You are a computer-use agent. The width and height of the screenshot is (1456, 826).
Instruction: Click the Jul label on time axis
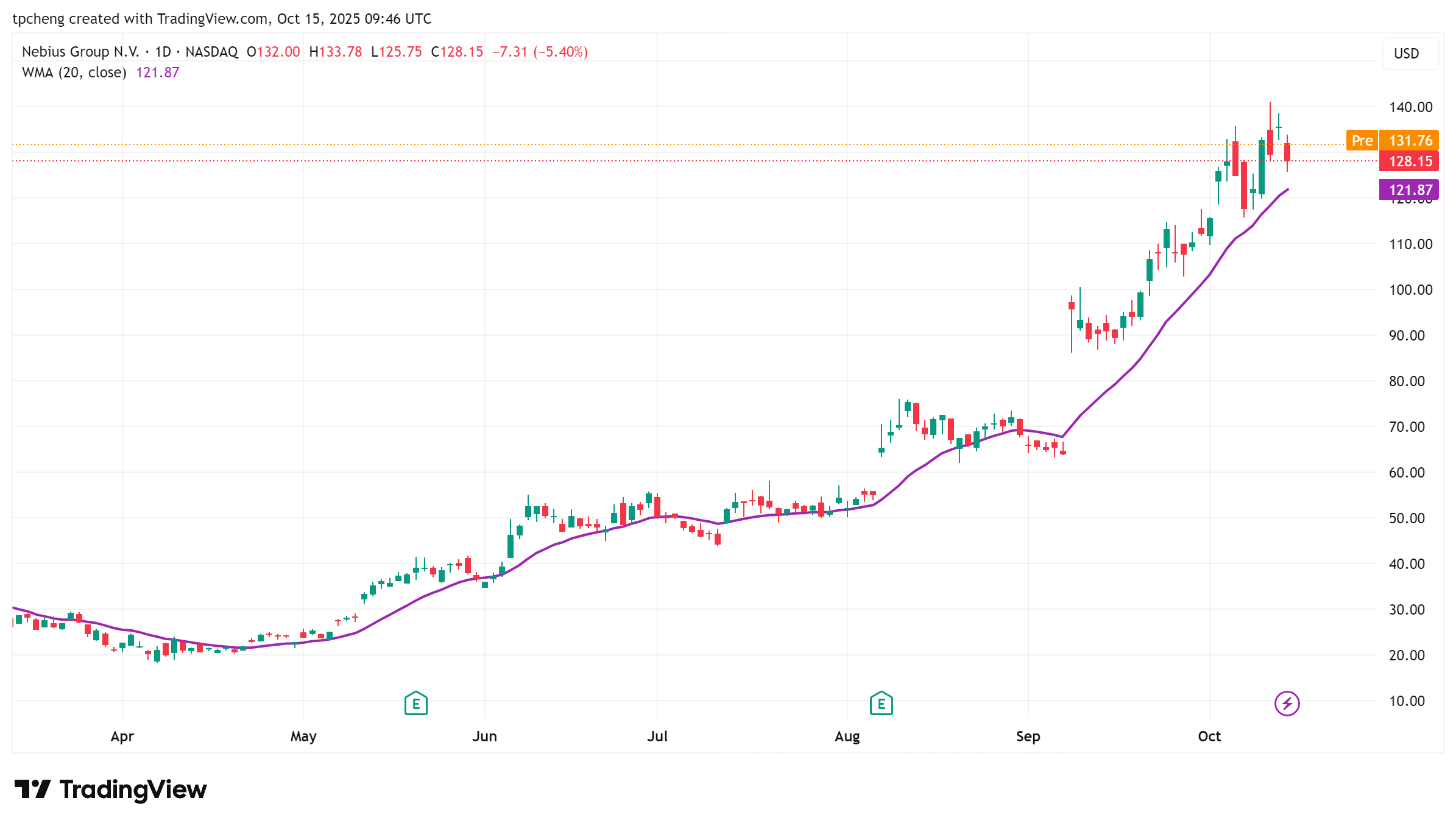coord(657,736)
